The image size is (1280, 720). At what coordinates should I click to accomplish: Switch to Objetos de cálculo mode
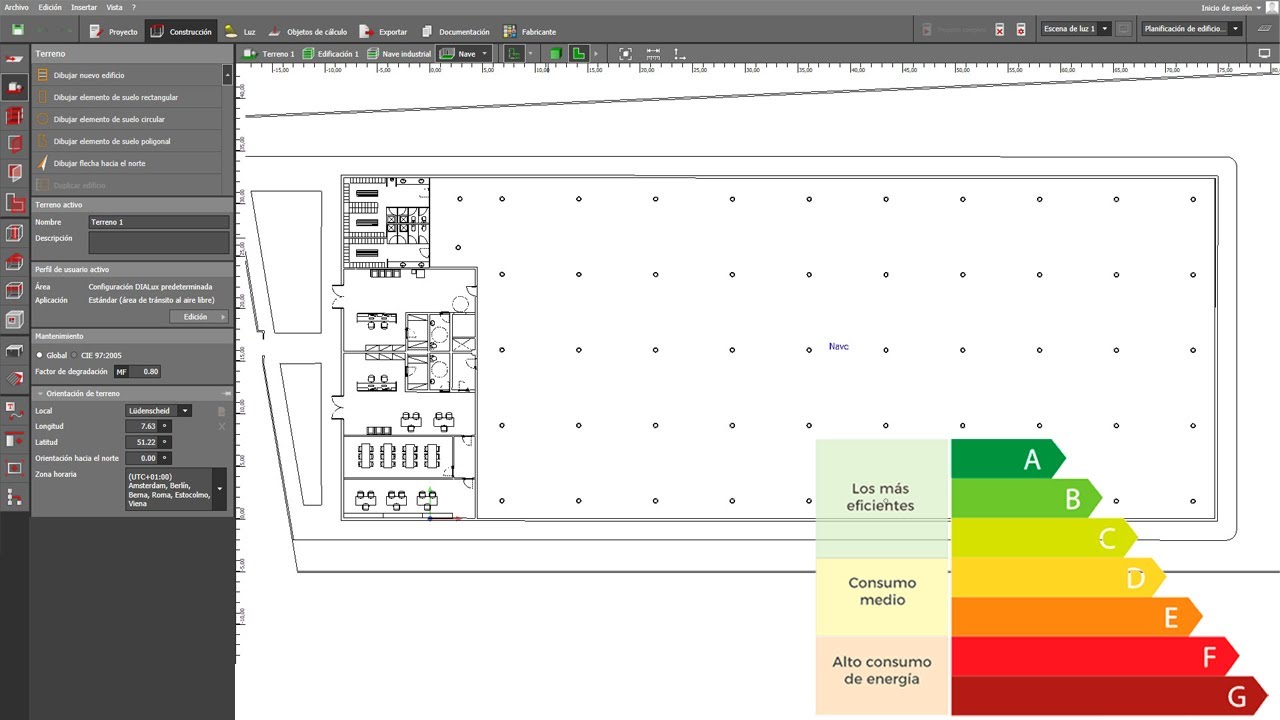pos(310,31)
